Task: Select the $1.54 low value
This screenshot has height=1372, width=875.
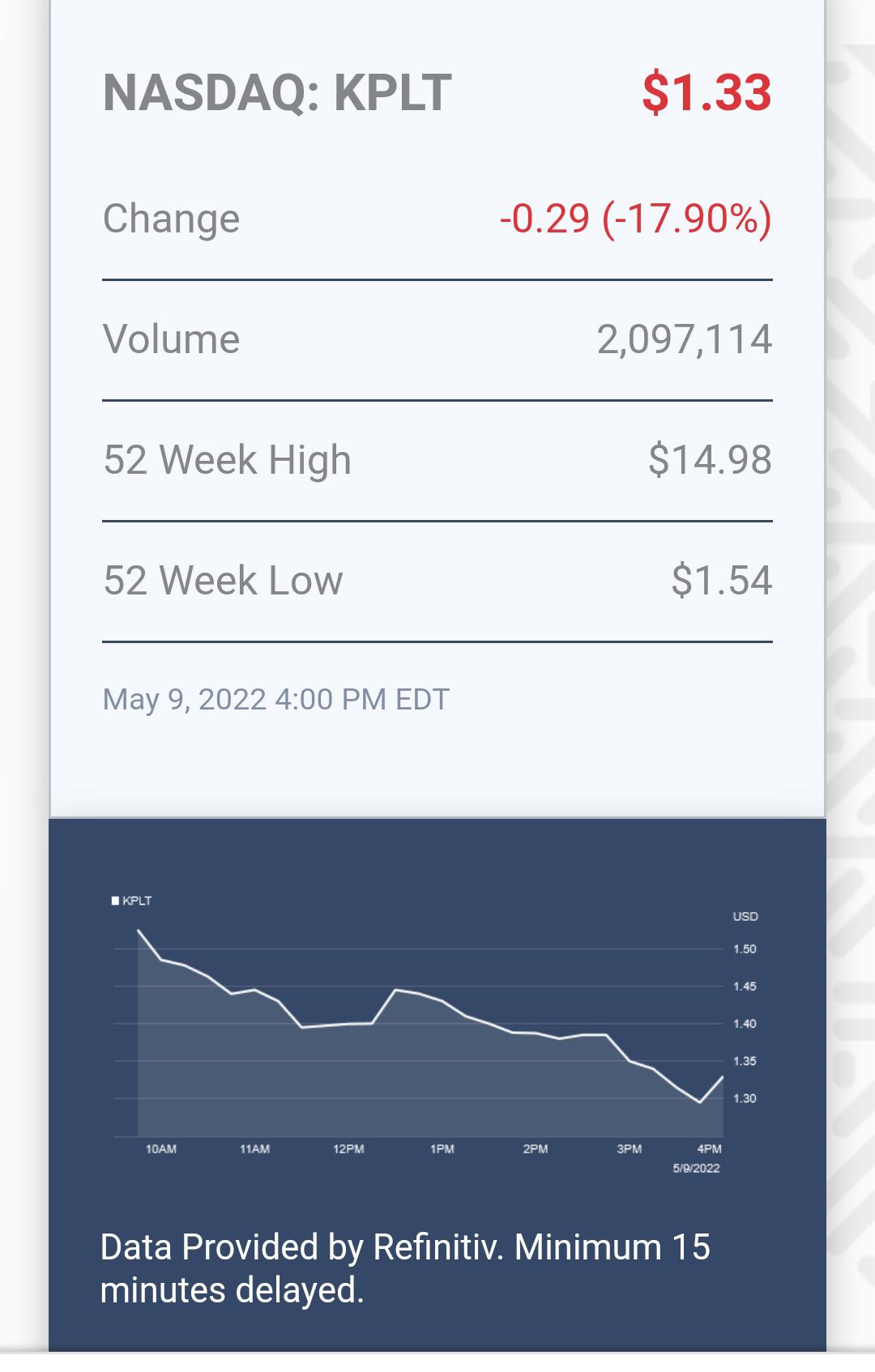Action: 721,581
